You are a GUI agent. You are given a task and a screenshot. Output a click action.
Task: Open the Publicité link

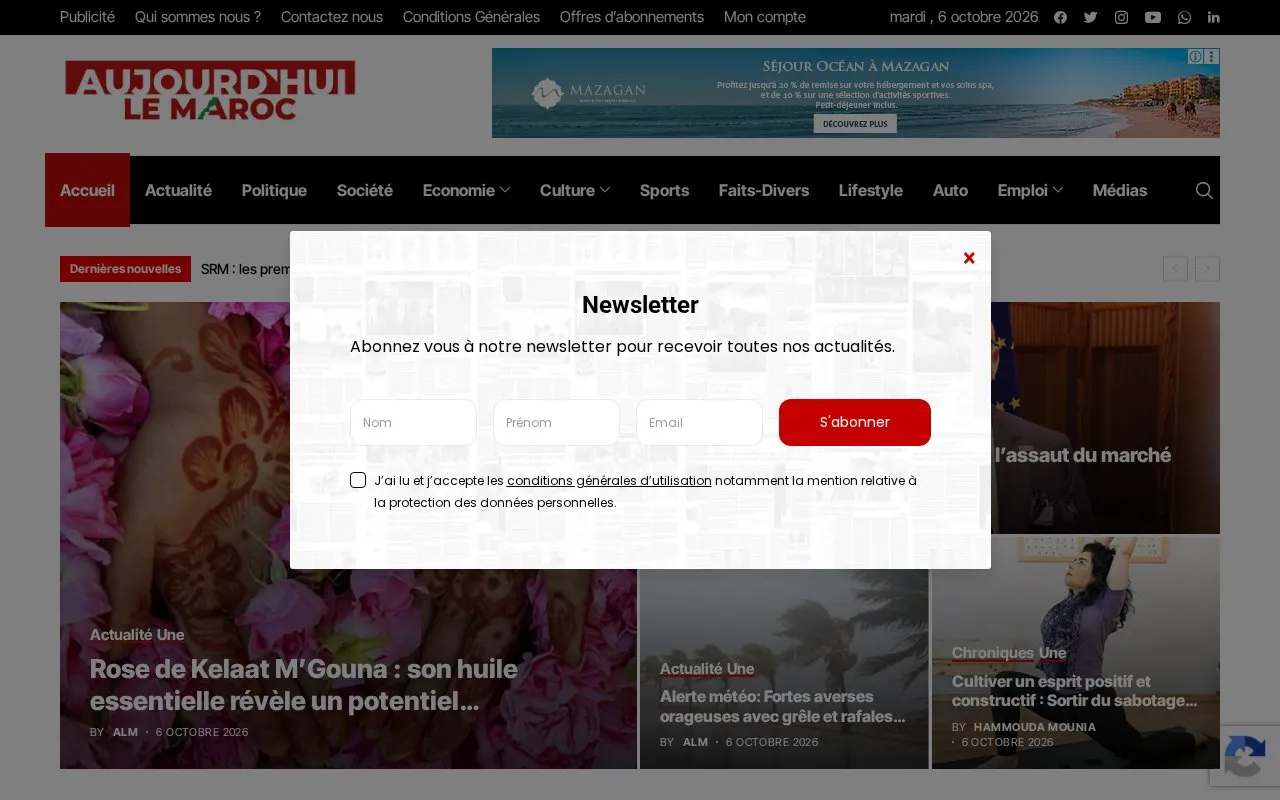87,17
